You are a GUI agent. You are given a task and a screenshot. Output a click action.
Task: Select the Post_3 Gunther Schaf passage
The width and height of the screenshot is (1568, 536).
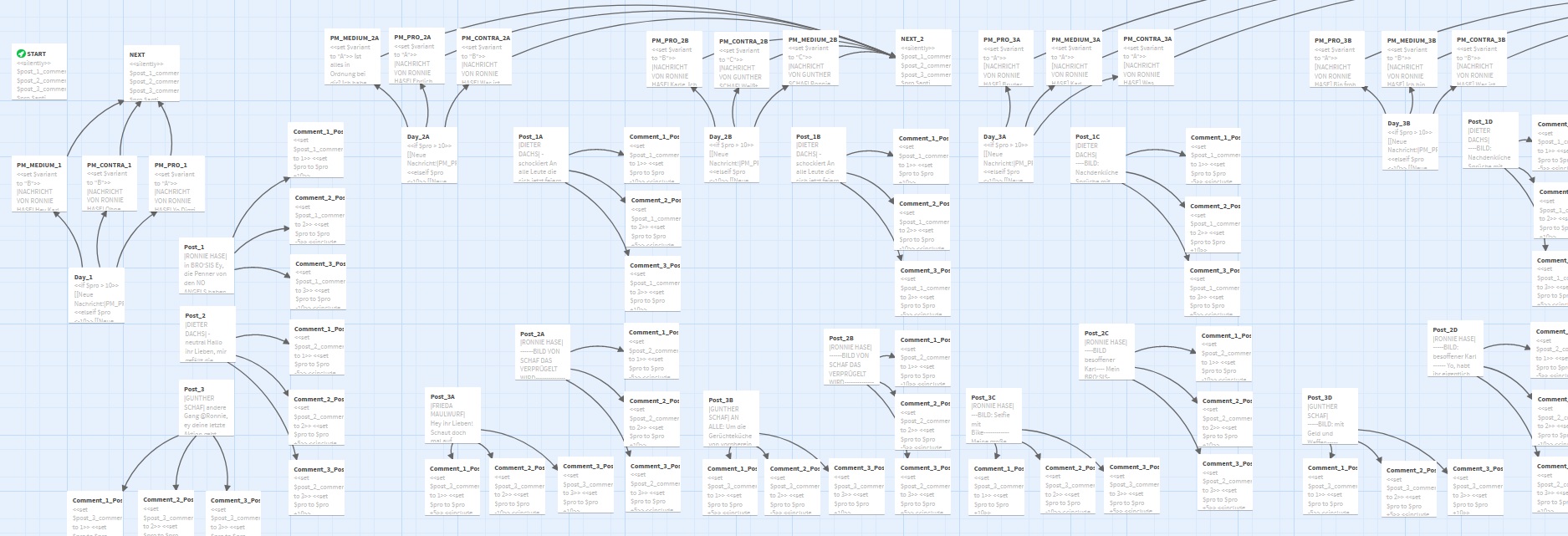[207, 409]
